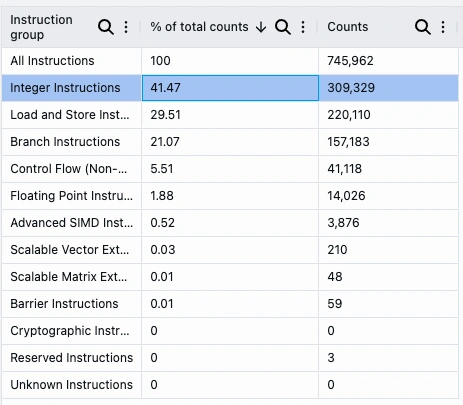Select Integer Instructions row label
This screenshot has height=405, width=463.
pos(65,88)
